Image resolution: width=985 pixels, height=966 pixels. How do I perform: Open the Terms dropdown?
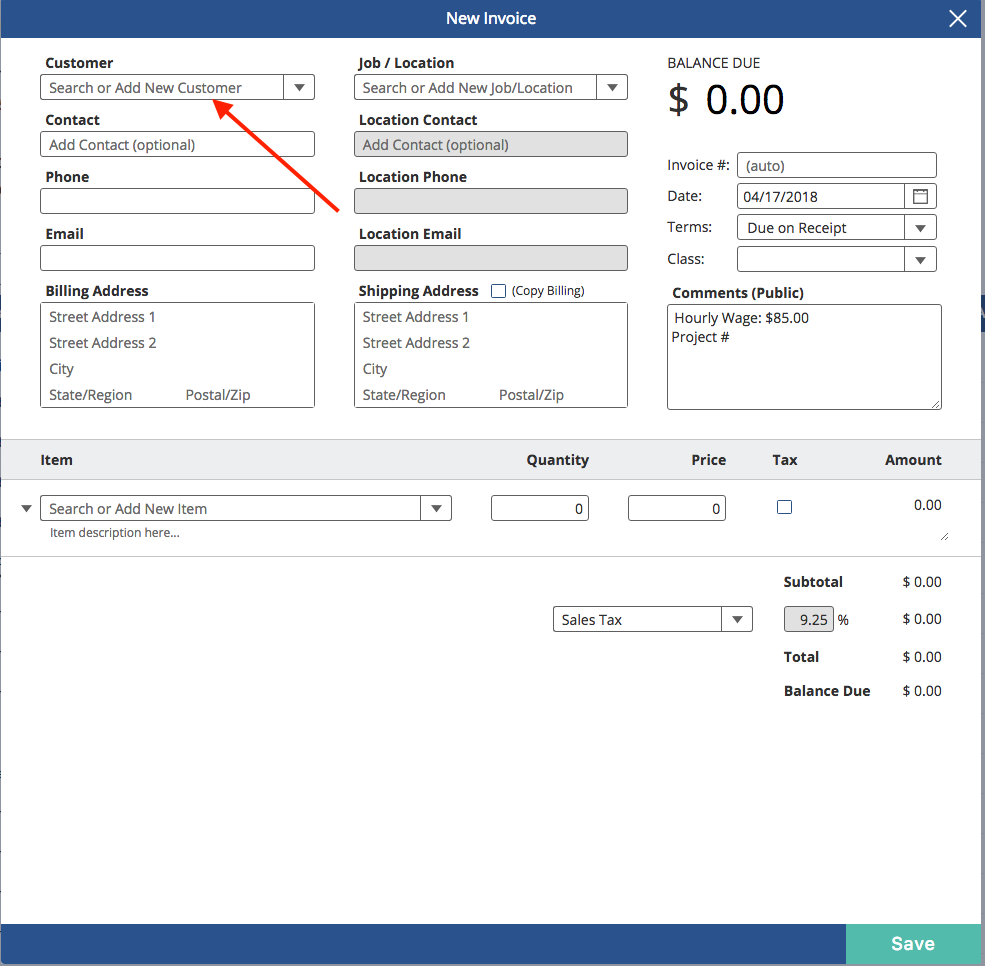920,227
